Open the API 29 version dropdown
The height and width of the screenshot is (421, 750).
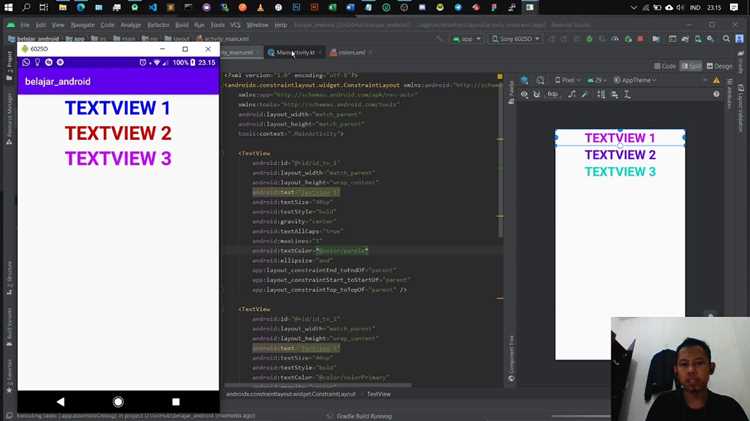click(x=596, y=80)
